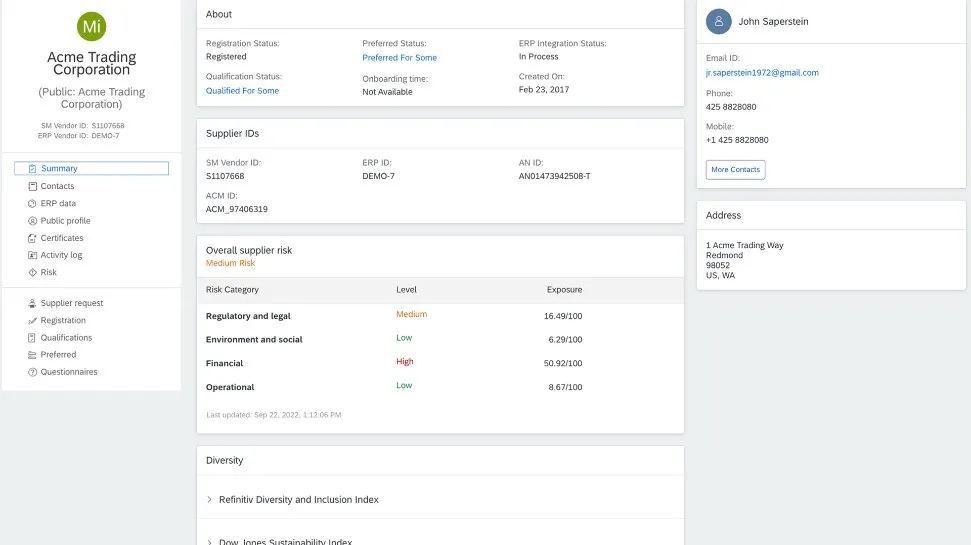This screenshot has width=971, height=545.
Task: Click the Questionnaires help icon
Action: point(32,372)
